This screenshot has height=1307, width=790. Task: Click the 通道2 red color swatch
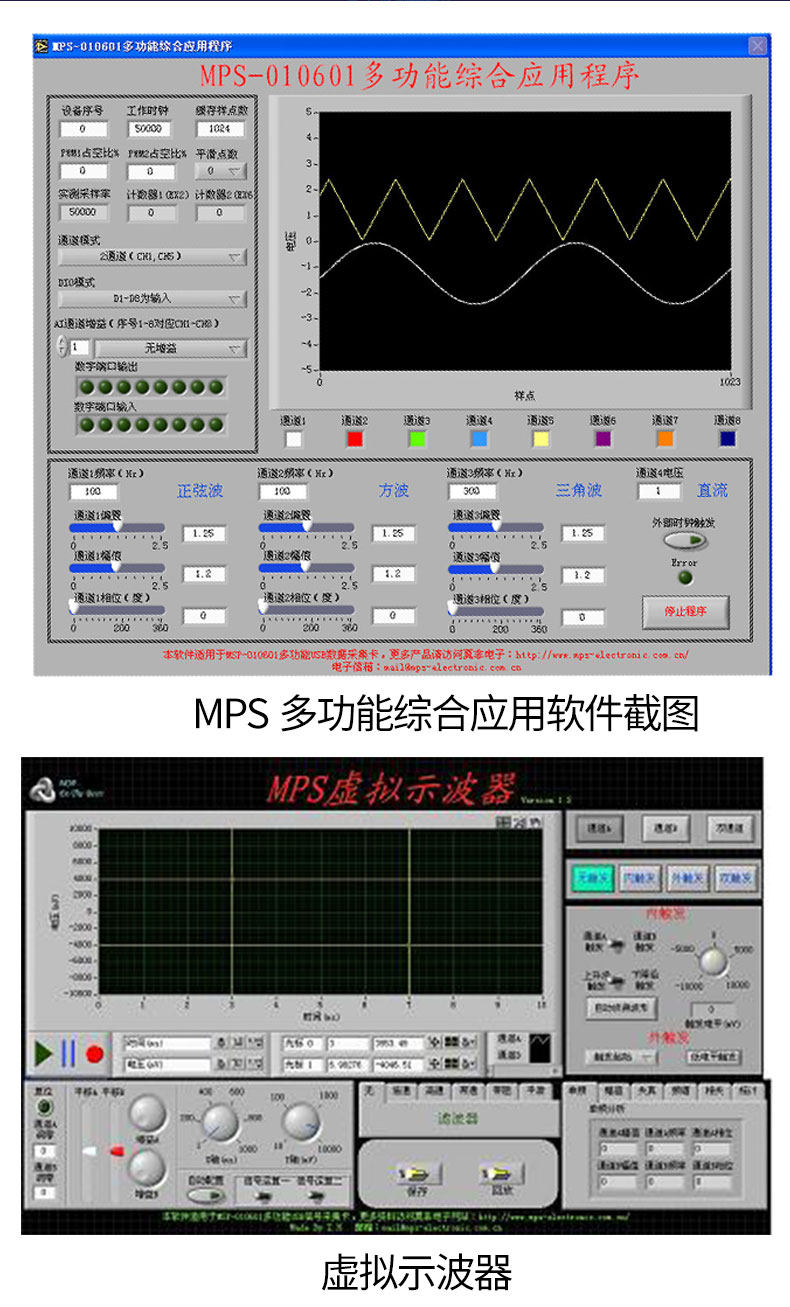click(x=355, y=438)
